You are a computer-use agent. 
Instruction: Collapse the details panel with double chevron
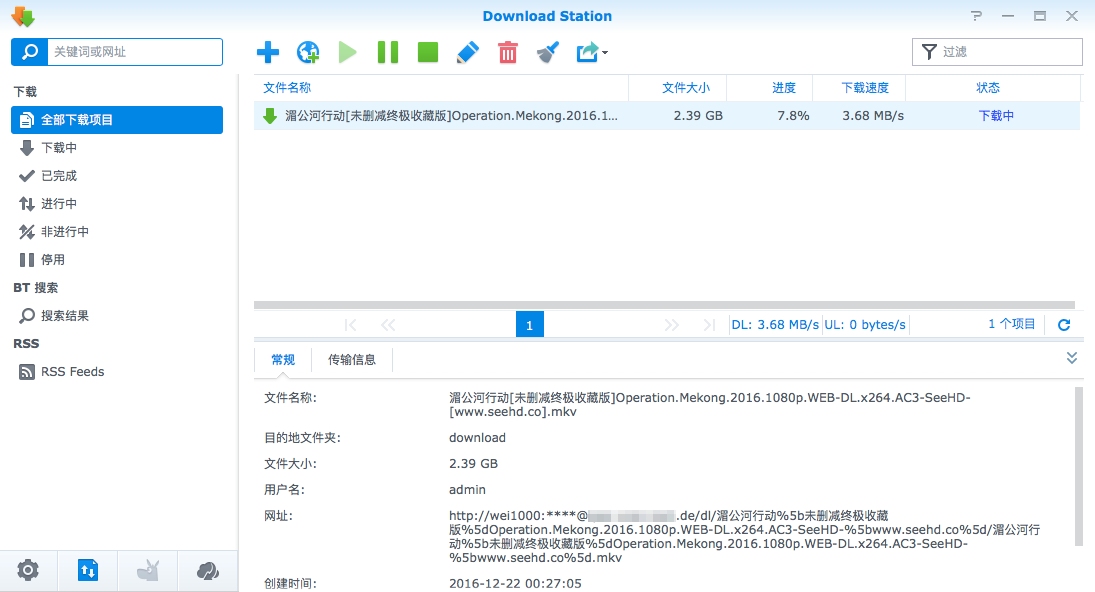[x=1072, y=358]
